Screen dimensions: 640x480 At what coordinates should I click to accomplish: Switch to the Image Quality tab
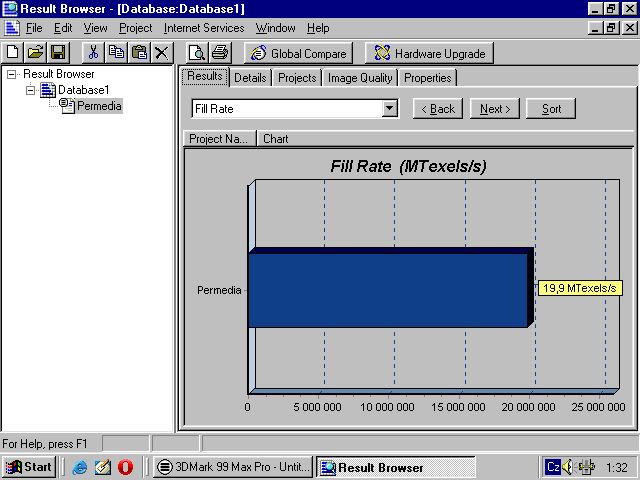pyautogui.click(x=360, y=78)
